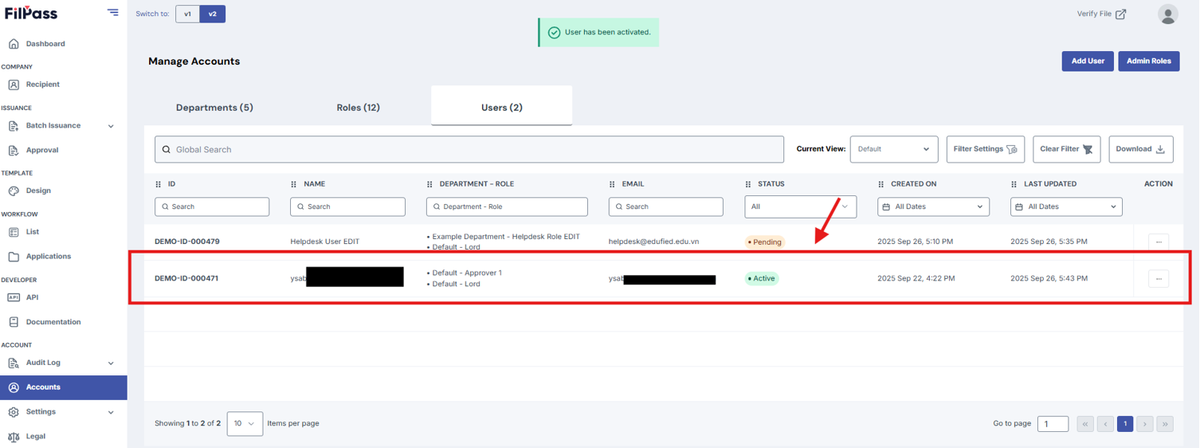Image resolution: width=1200 pixels, height=448 pixels.
Task: Open the Created On dates filter
Action: pyautogui.click(x=933, y=207)
